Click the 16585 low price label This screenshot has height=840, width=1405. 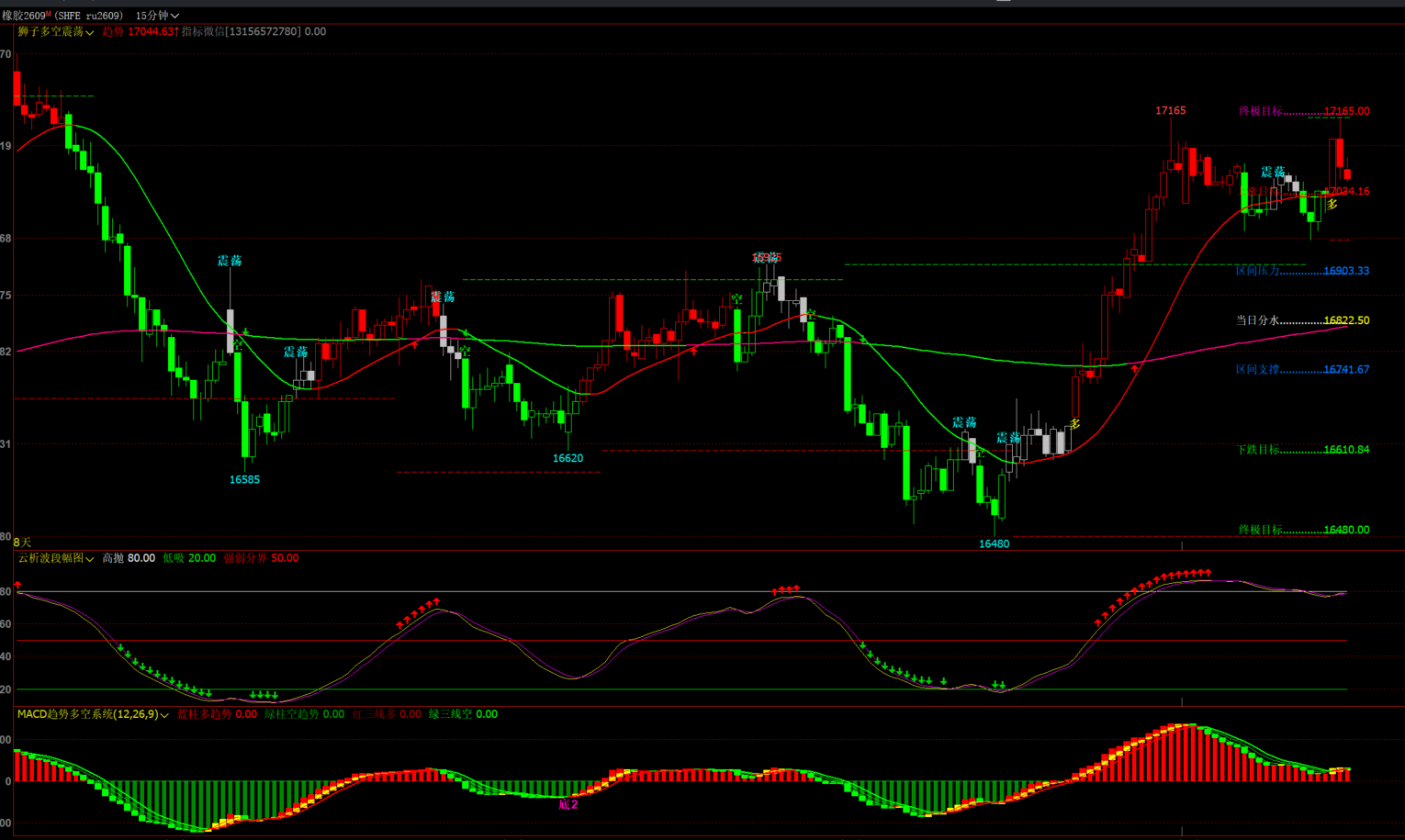tap(244, 479)
